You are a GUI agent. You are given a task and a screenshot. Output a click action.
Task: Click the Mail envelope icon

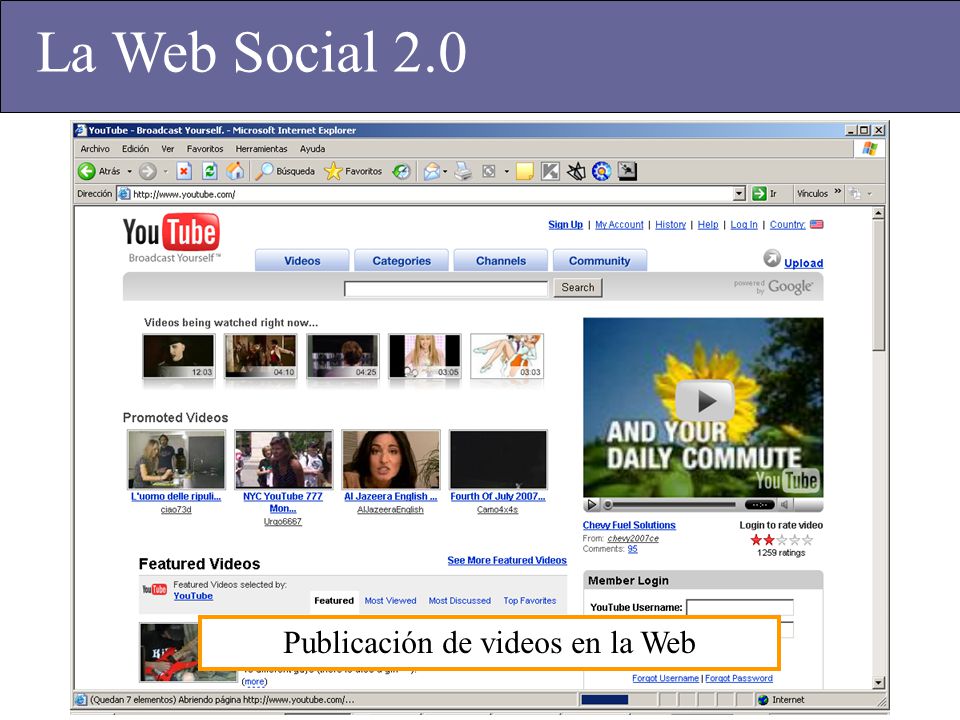(x=432, y=172)
